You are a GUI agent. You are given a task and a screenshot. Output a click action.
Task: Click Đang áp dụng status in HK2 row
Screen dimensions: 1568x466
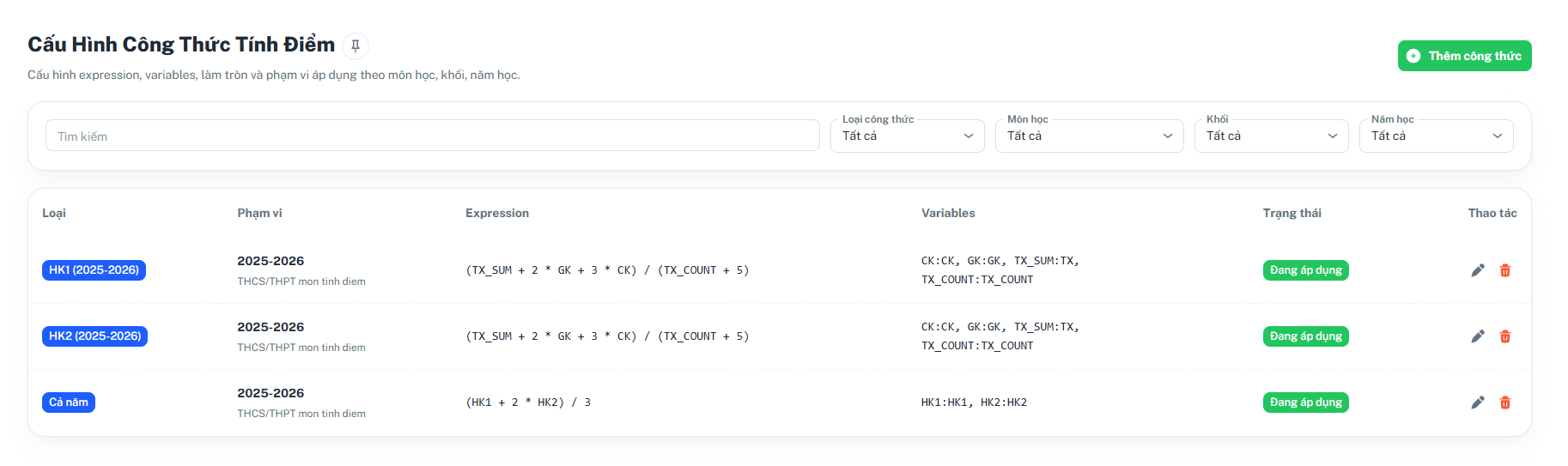pyautogui.click(x=1305, y=336)
